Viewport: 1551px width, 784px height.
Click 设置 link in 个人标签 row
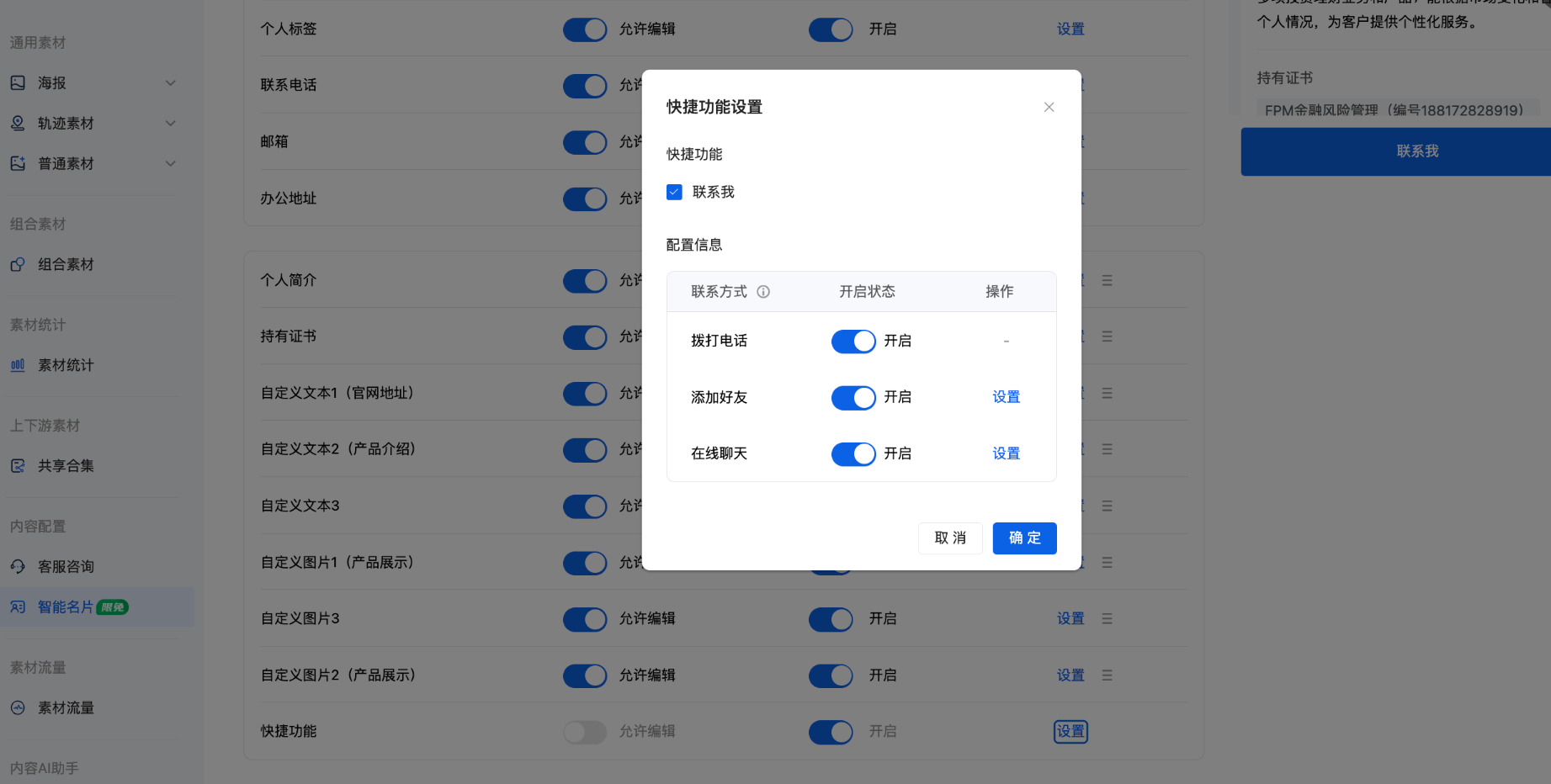point(1070,29)
